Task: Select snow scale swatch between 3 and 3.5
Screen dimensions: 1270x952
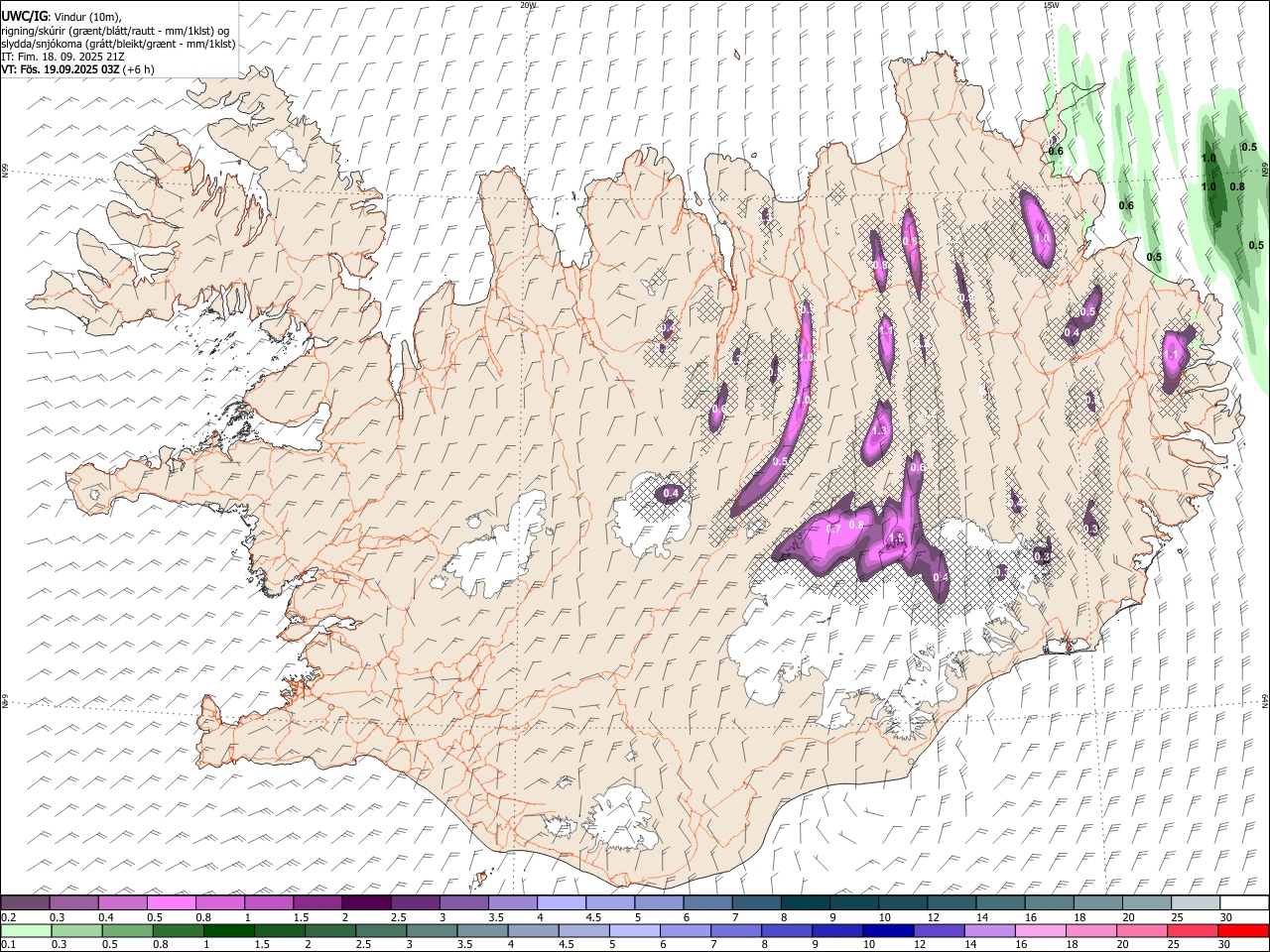Action: click(463, 902)
